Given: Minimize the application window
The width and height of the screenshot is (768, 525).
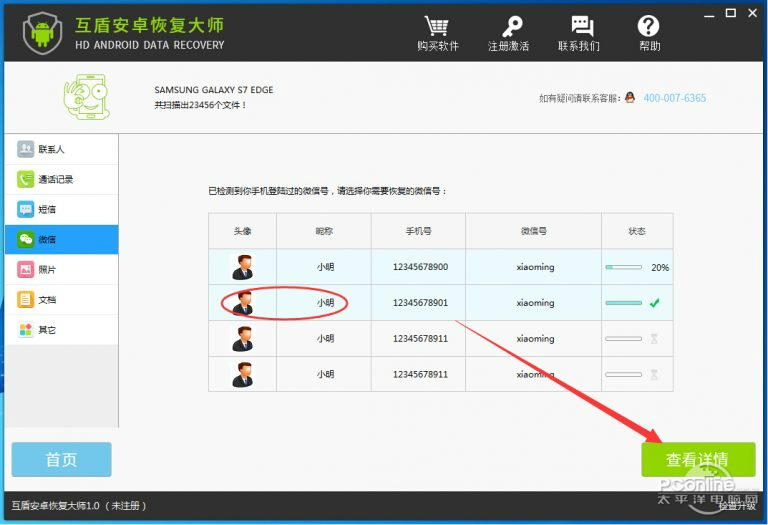Looking at the screenshot, I should click(x=709, y=15).
